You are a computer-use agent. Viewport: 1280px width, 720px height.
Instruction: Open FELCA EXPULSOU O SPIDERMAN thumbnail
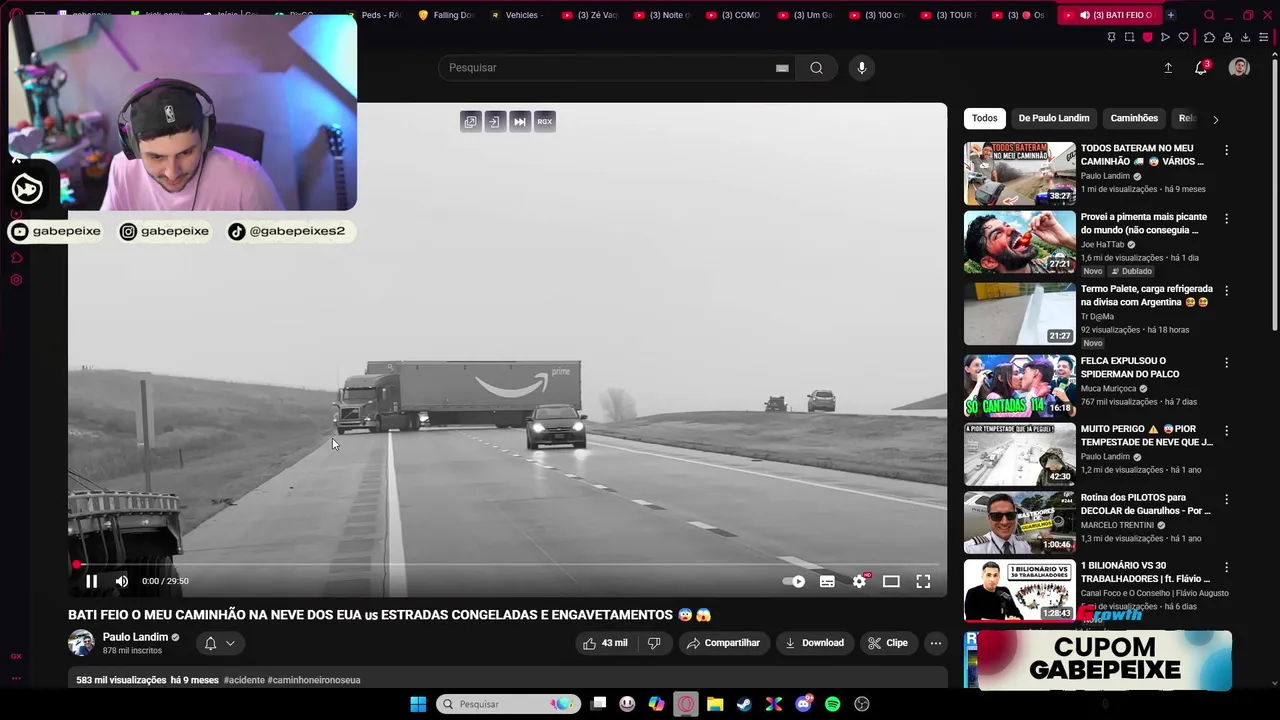click(1020, 386)
